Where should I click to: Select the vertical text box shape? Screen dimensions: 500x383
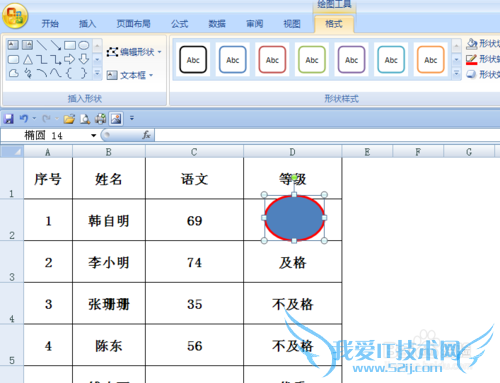[x=27, y=45]
